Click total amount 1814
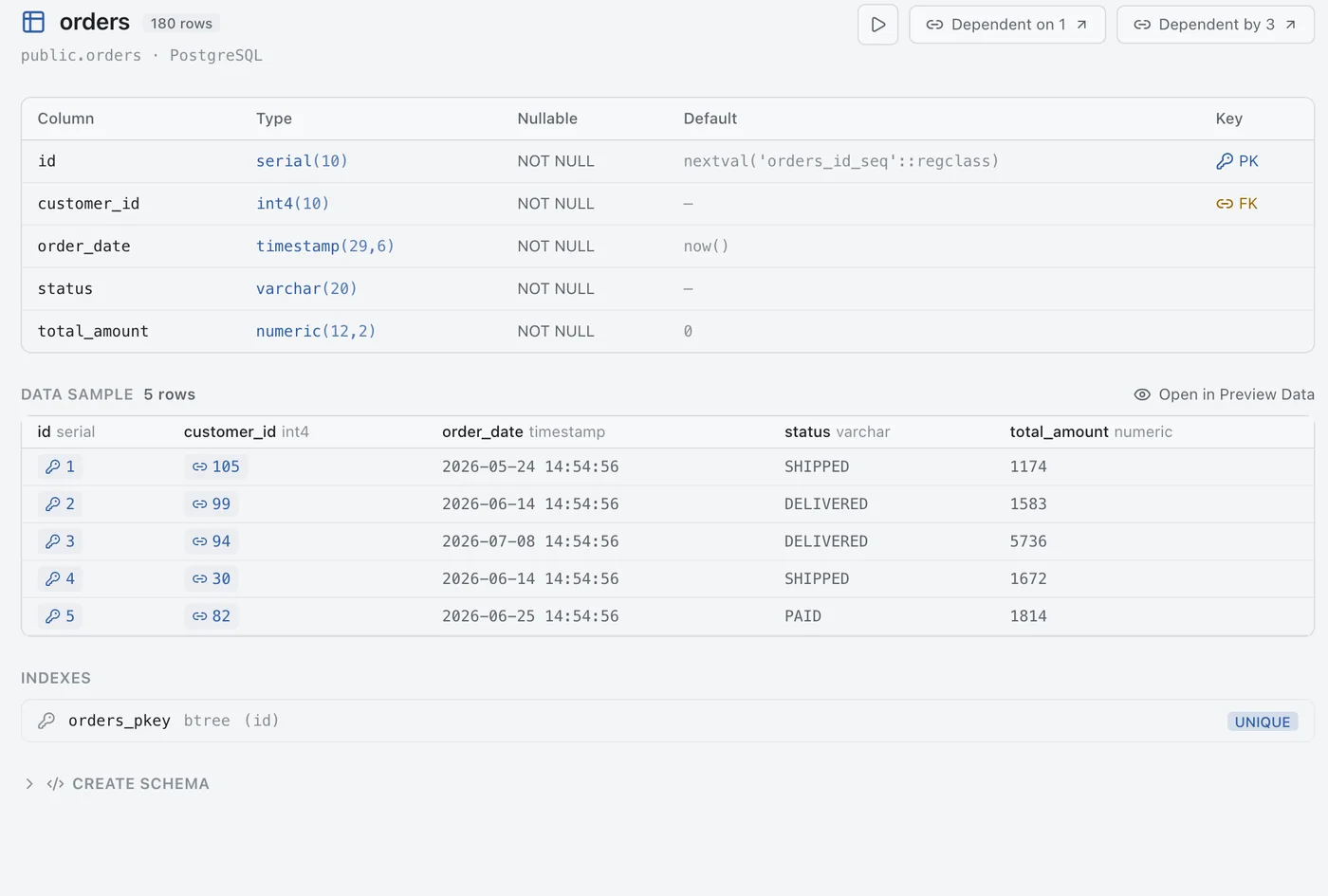The width and height of the screenshot is (1328, 896). (1028, 616)
